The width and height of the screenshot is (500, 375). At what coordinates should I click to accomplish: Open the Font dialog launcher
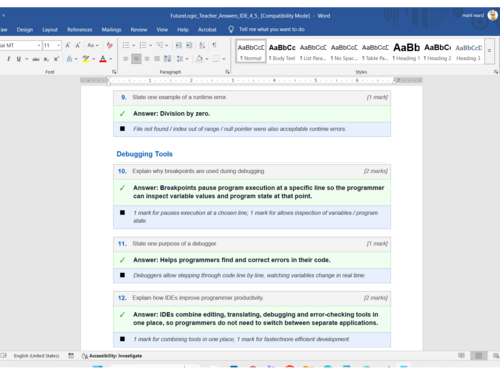pyautogui.click(x=114, y=72)
